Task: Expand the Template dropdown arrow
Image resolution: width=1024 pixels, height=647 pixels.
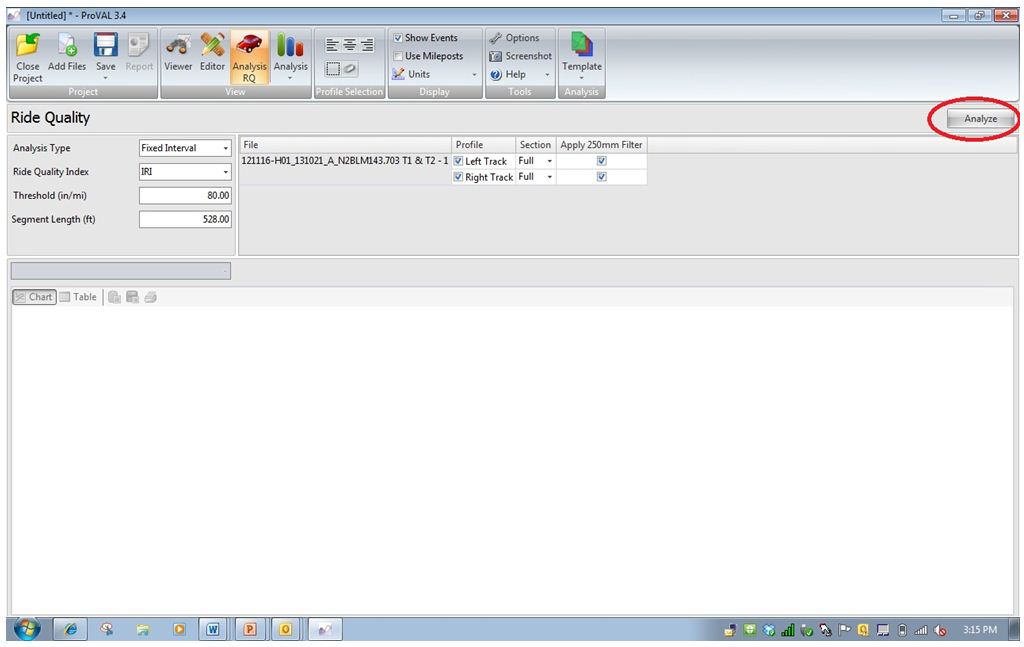Action: (582, 78)
